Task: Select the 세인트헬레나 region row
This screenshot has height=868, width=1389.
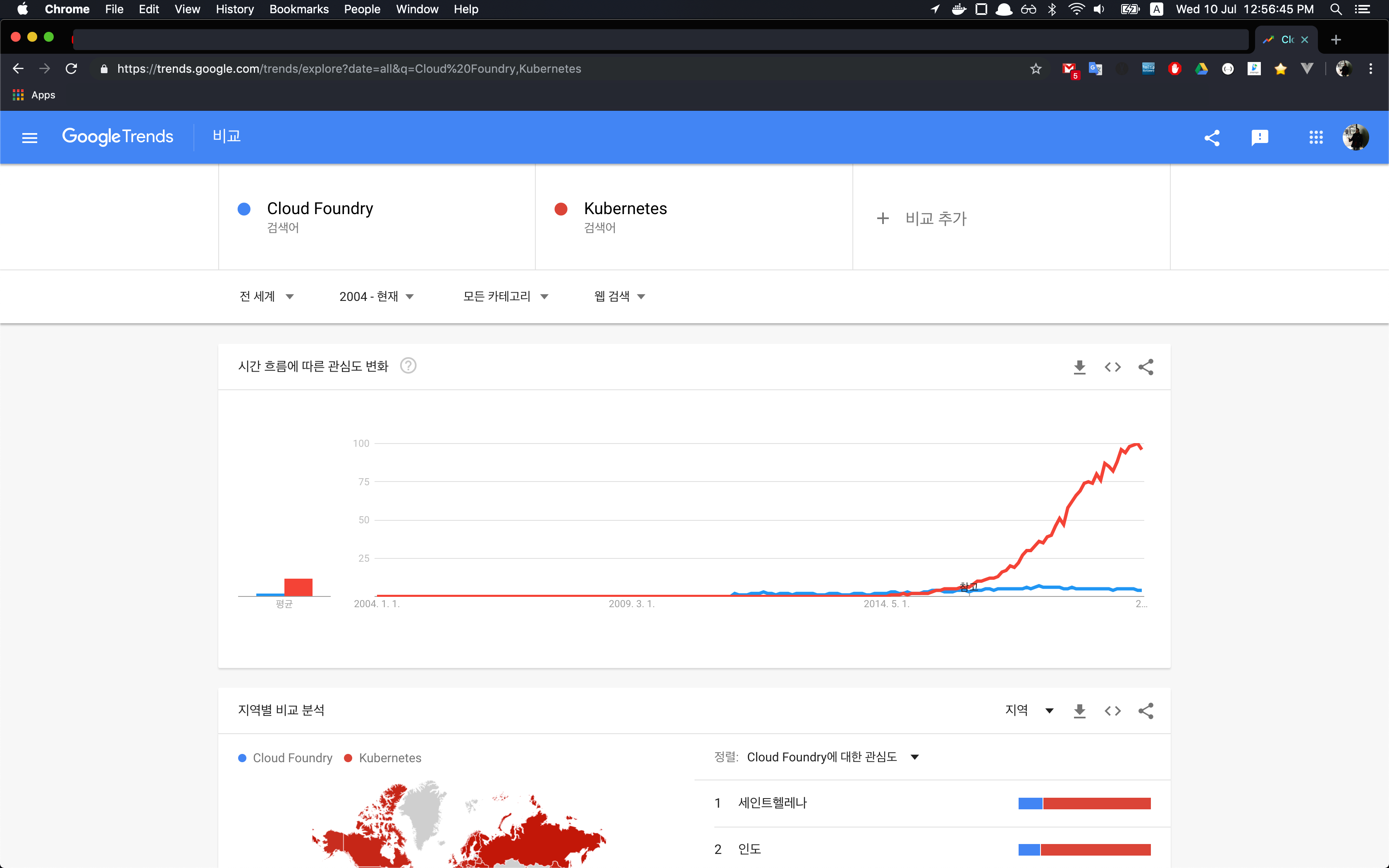Action: click(x=932, y=803)
